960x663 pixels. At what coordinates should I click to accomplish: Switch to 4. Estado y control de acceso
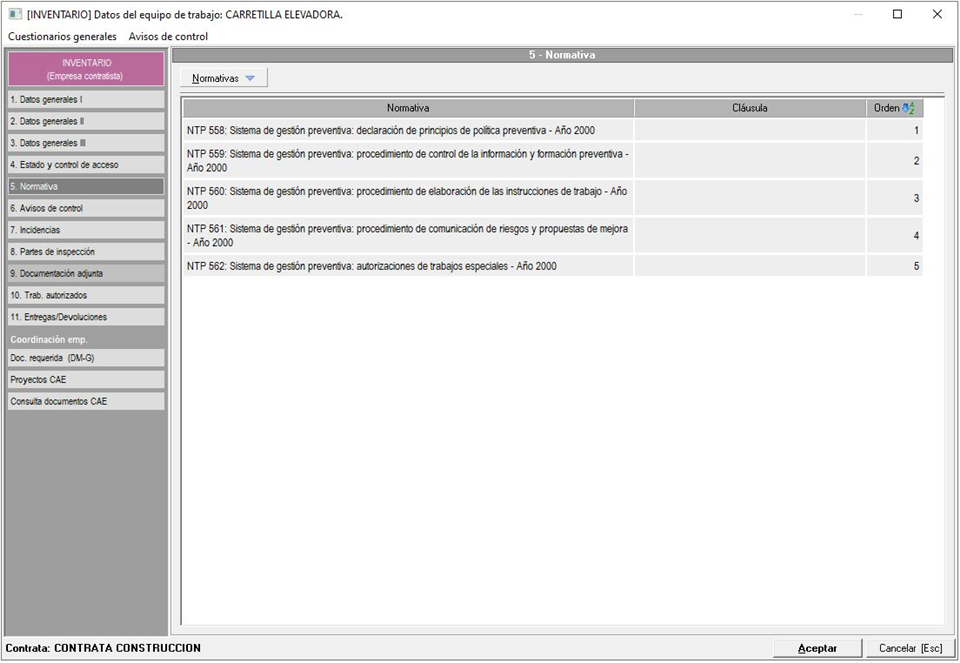pyautogui.click(x=86, y=165)
